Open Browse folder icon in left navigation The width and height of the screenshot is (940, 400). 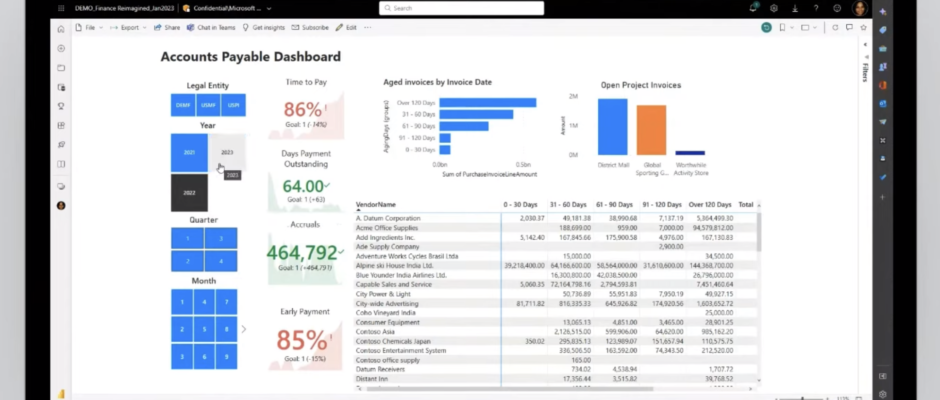(61, 68)
